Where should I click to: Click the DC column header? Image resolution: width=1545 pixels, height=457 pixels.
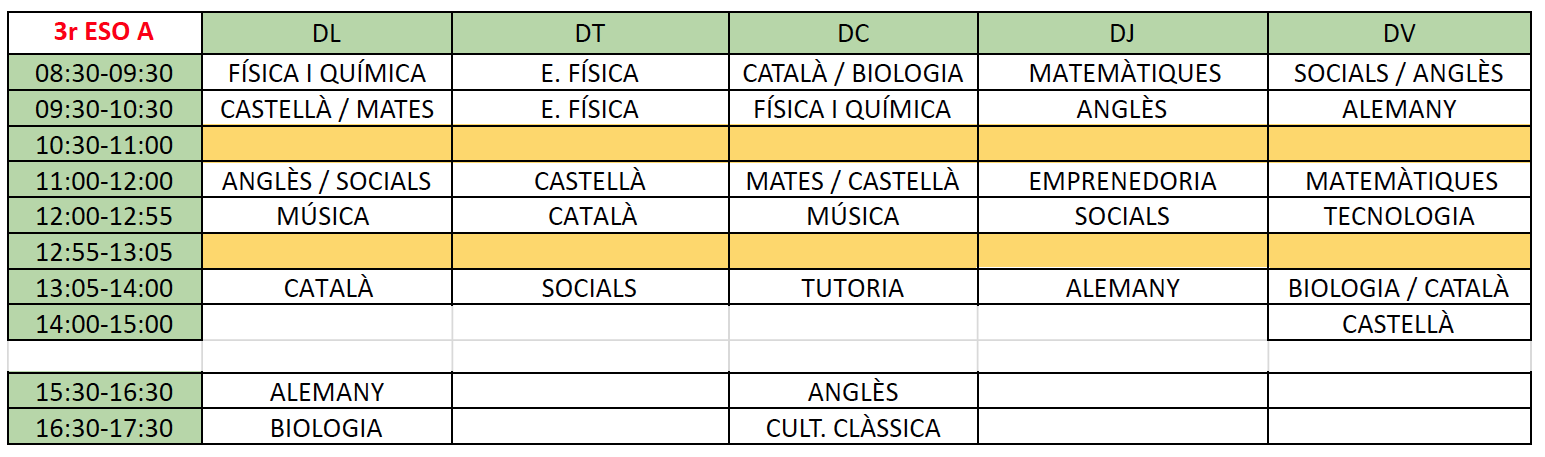click(x=853, y=32)
